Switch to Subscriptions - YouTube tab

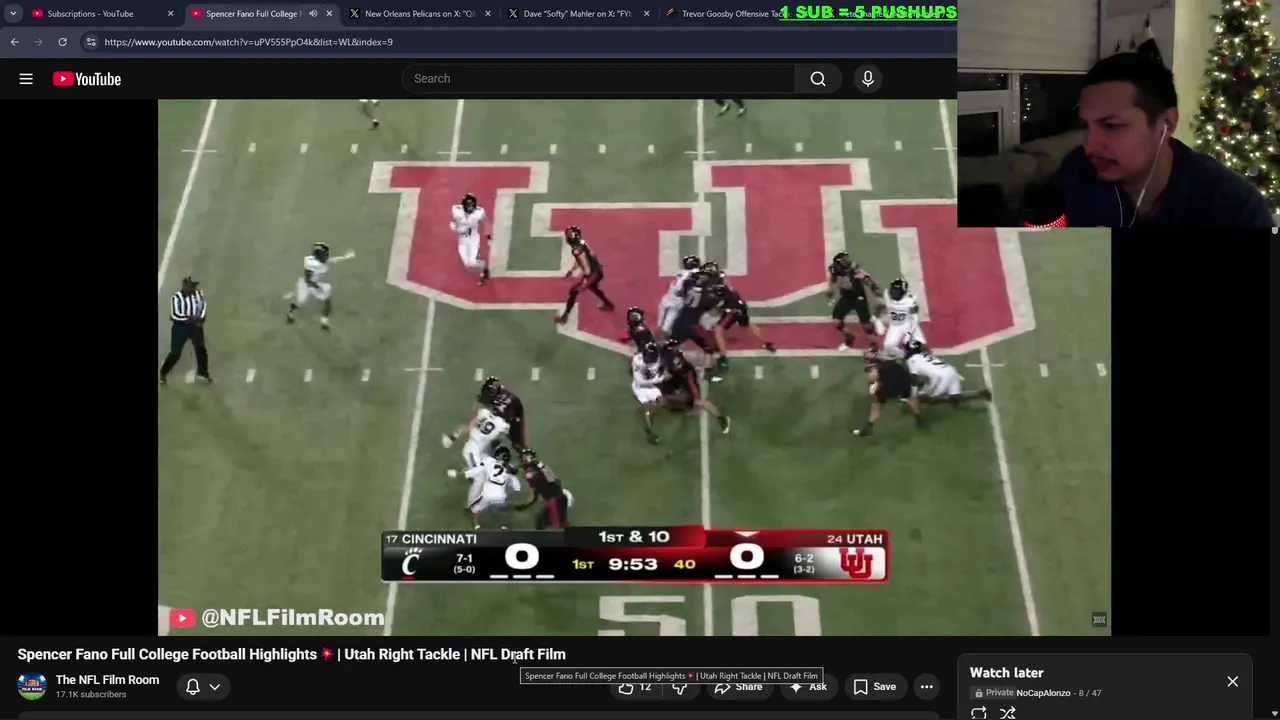100,14
